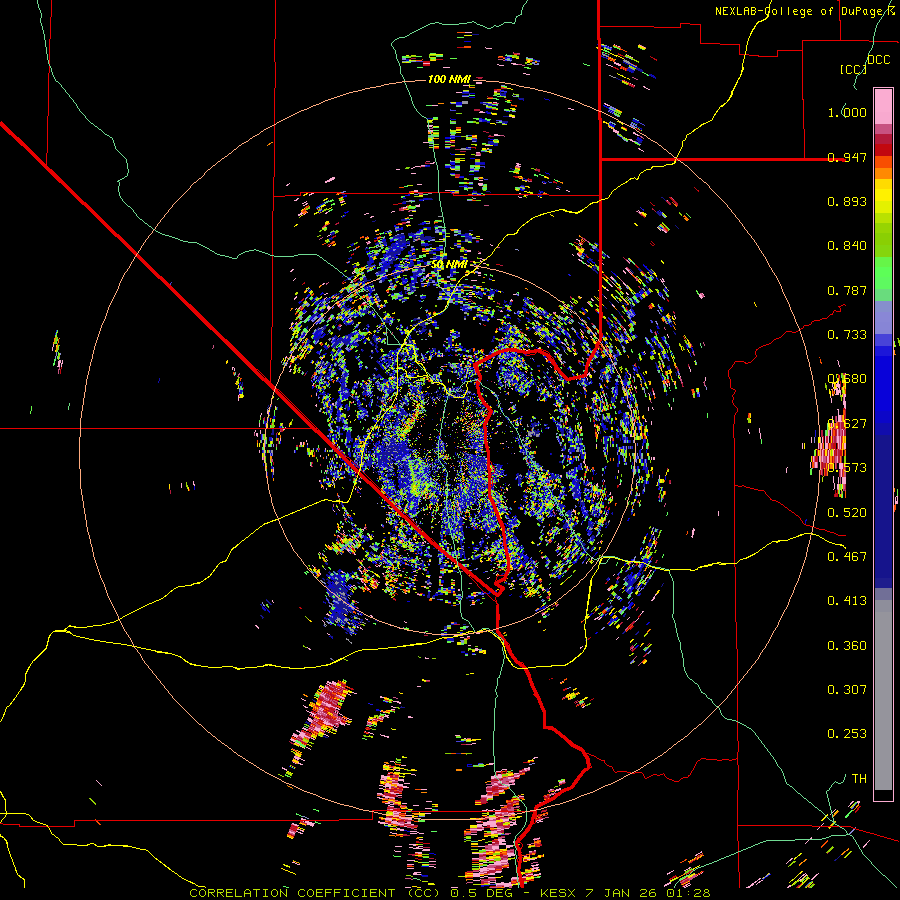The image size is (900, 900).
Task: Click the 50 NMI range ring label
Action: click(449, 265)
